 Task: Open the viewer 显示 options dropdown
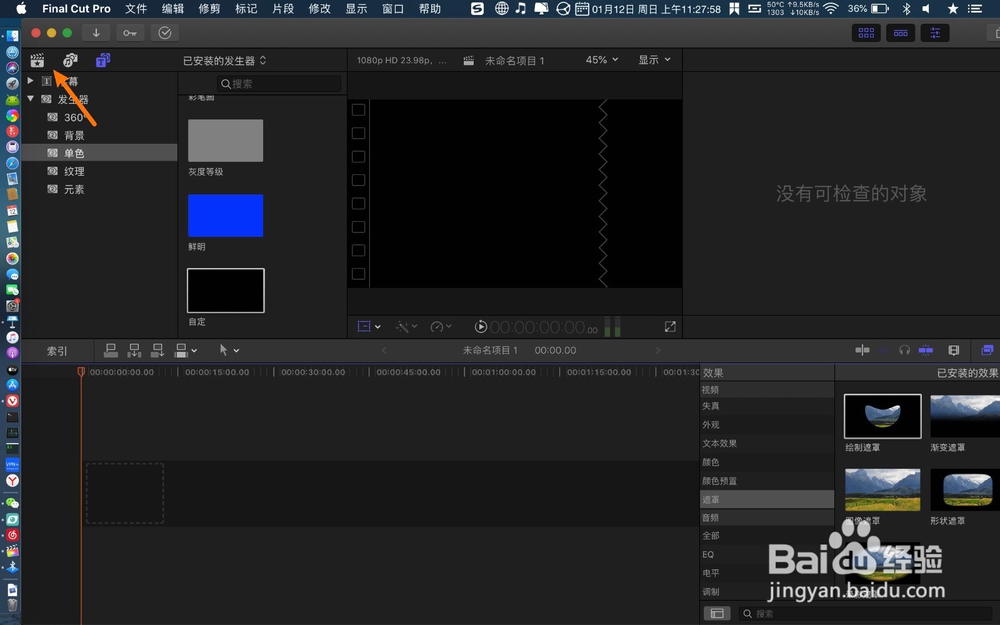pos(654,59)
